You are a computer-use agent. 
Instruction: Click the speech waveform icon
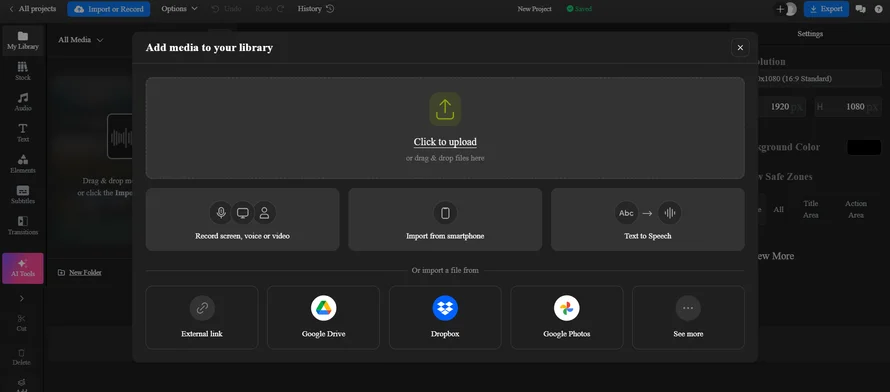point(670,213)
